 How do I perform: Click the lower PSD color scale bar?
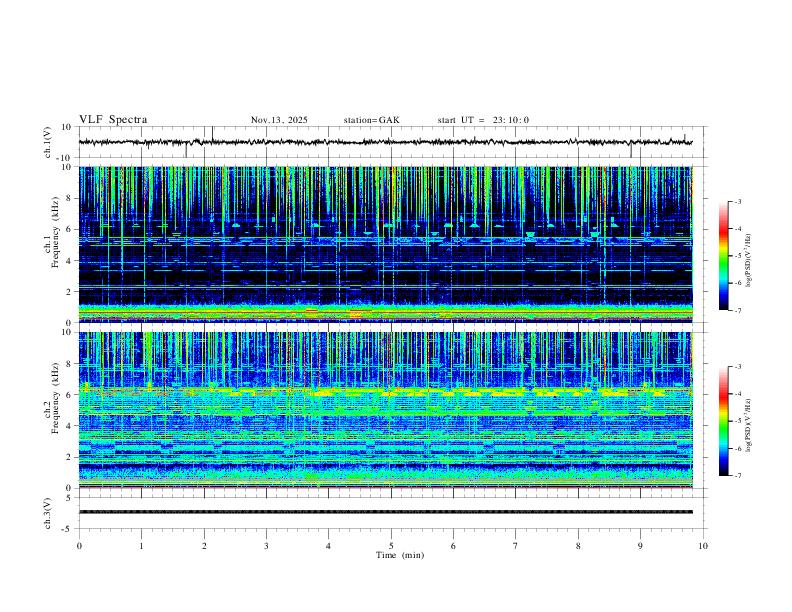pos(724,421)
